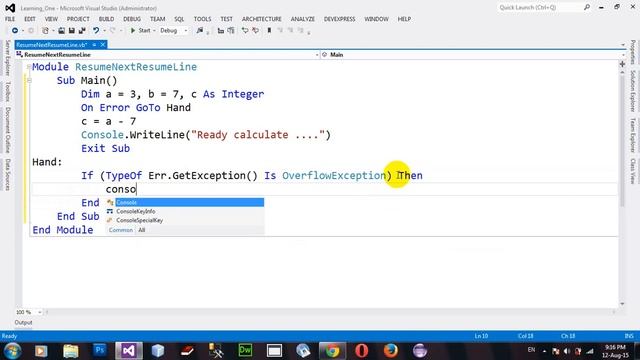
Task: Click the 9:16 PM system clock
Action: tap(616, 347)
